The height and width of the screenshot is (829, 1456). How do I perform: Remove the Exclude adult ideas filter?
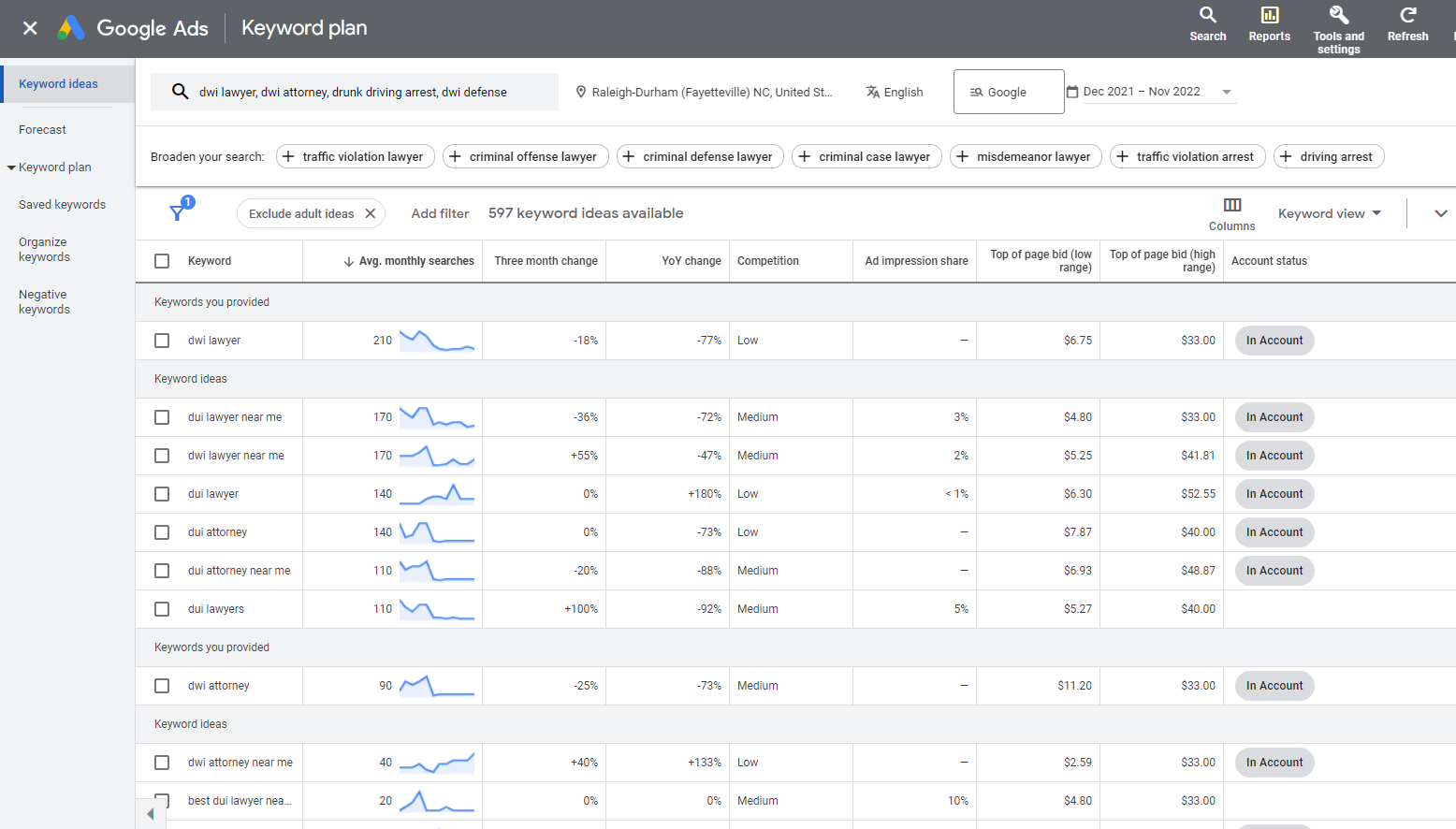[371, 213]
